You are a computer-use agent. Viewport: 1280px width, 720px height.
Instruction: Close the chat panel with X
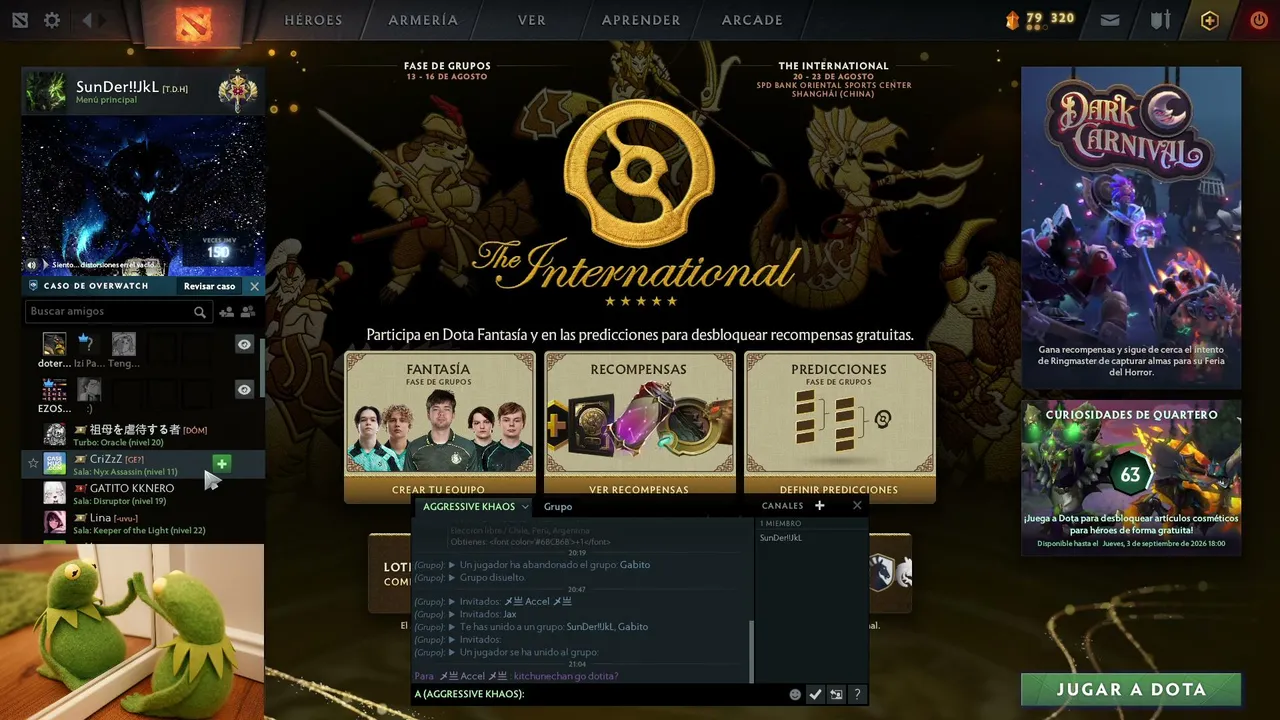pyautogui.click(x=857, y=506)
